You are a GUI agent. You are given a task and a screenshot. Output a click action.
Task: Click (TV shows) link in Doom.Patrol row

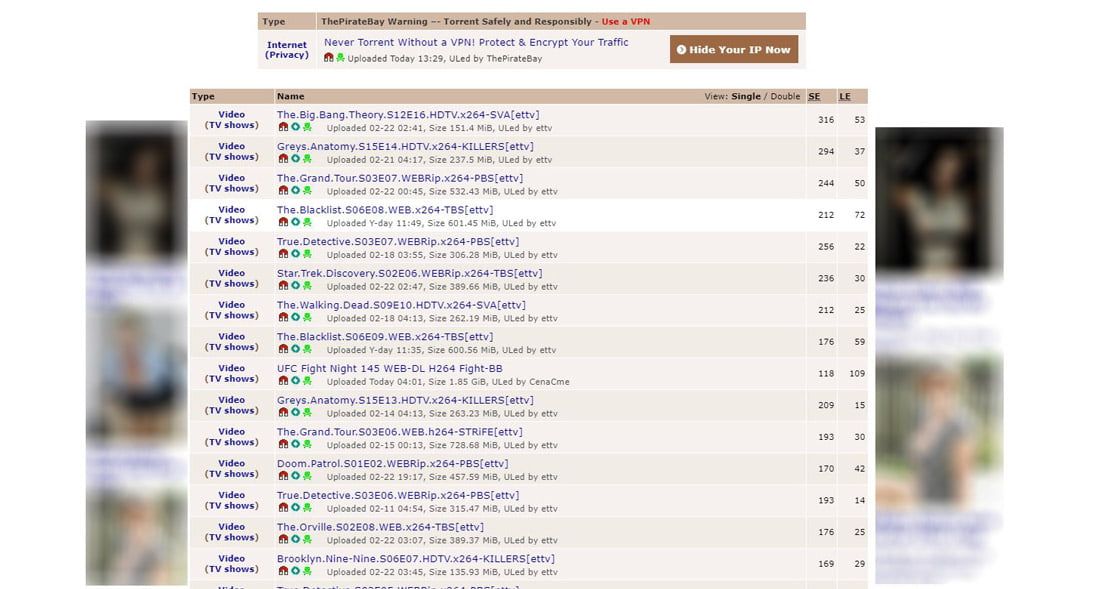coord(232,474)
